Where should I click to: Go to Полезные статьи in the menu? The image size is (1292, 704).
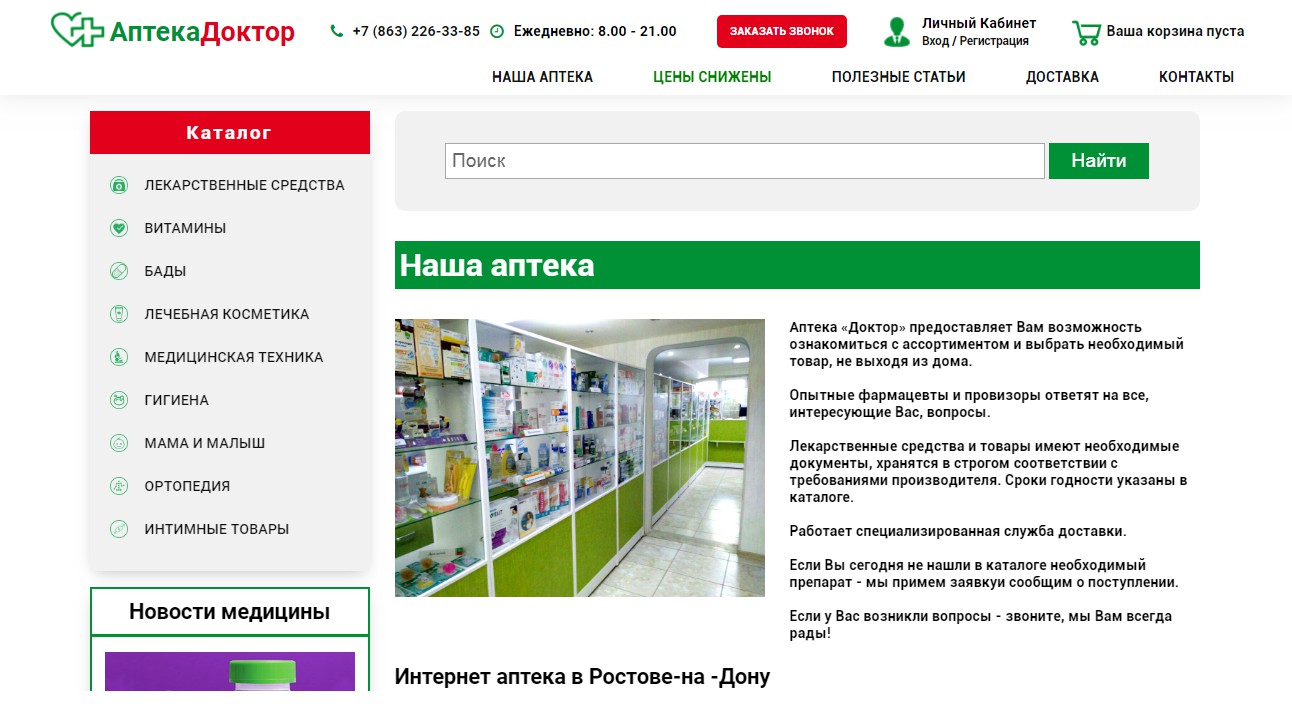[x=899, y=77]
